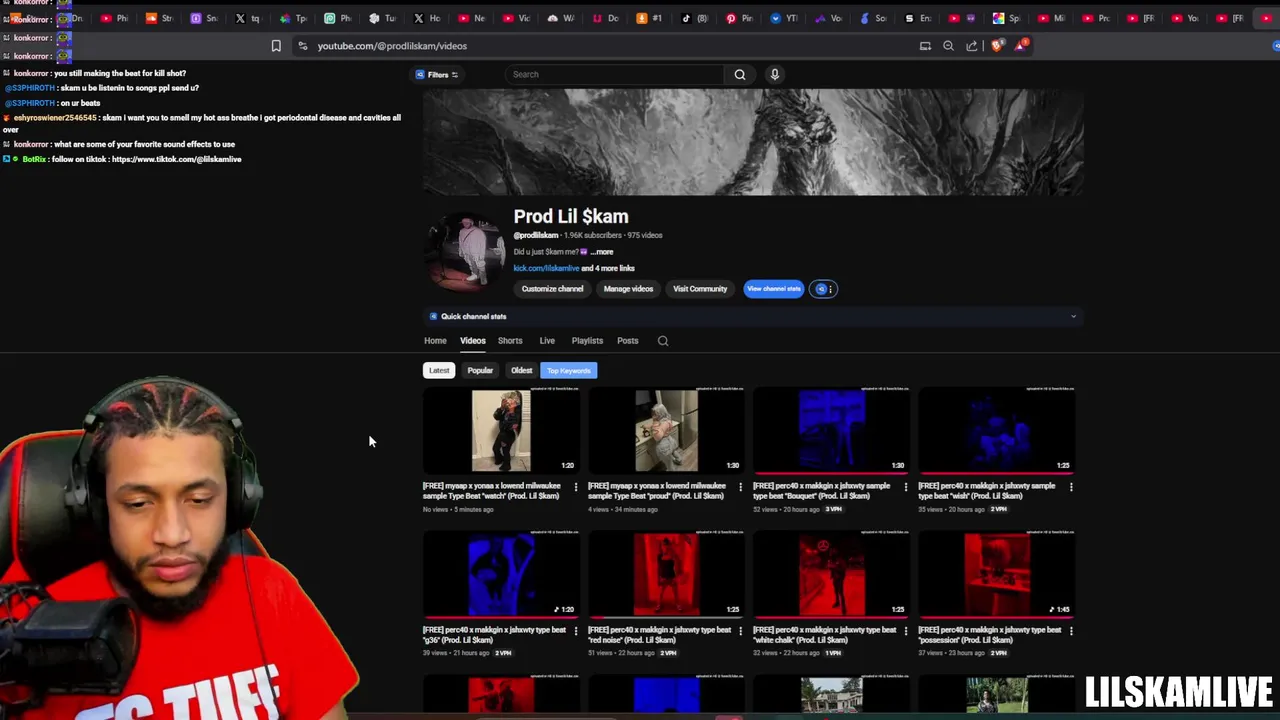Open the Filters dropdown
Image resolution: width=1280 pixels, height=720 pixels.
[437, 74]
